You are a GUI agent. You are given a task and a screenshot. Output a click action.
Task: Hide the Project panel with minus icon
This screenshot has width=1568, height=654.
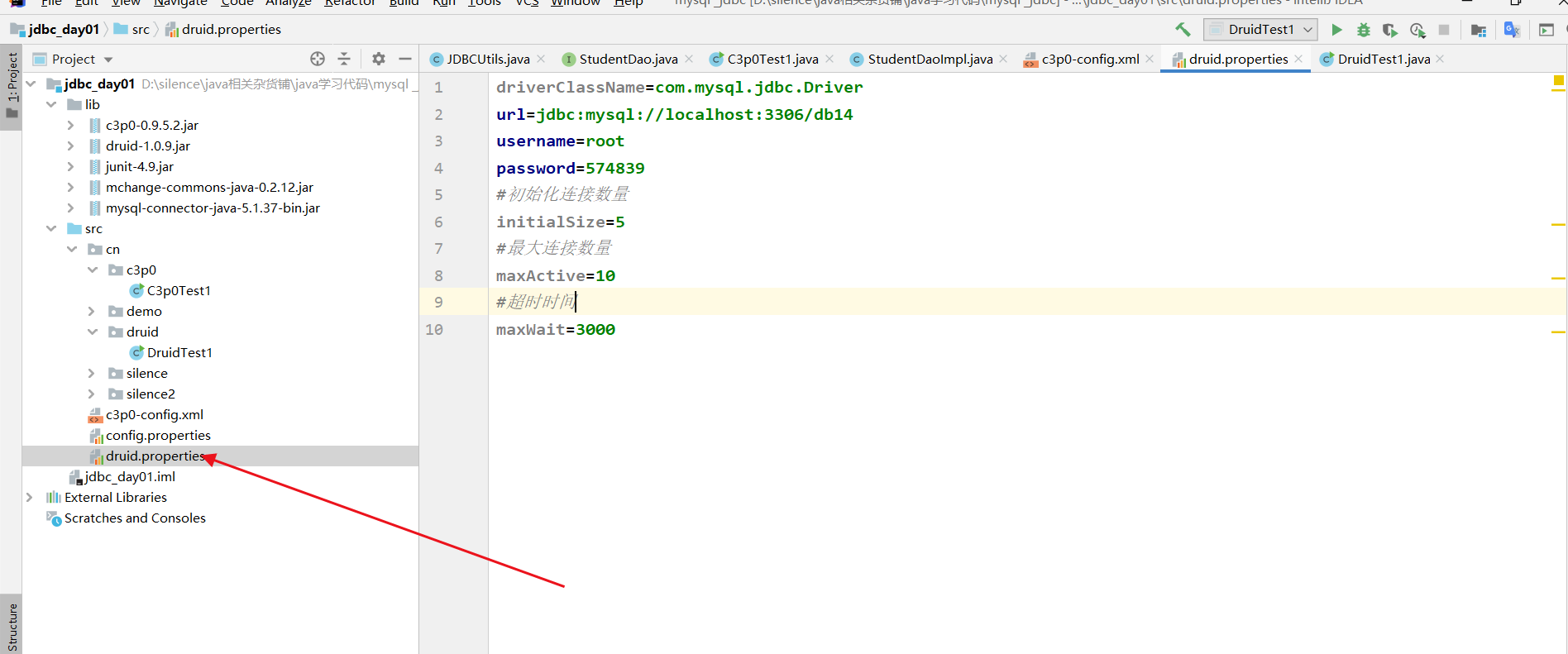click(405, 59)
